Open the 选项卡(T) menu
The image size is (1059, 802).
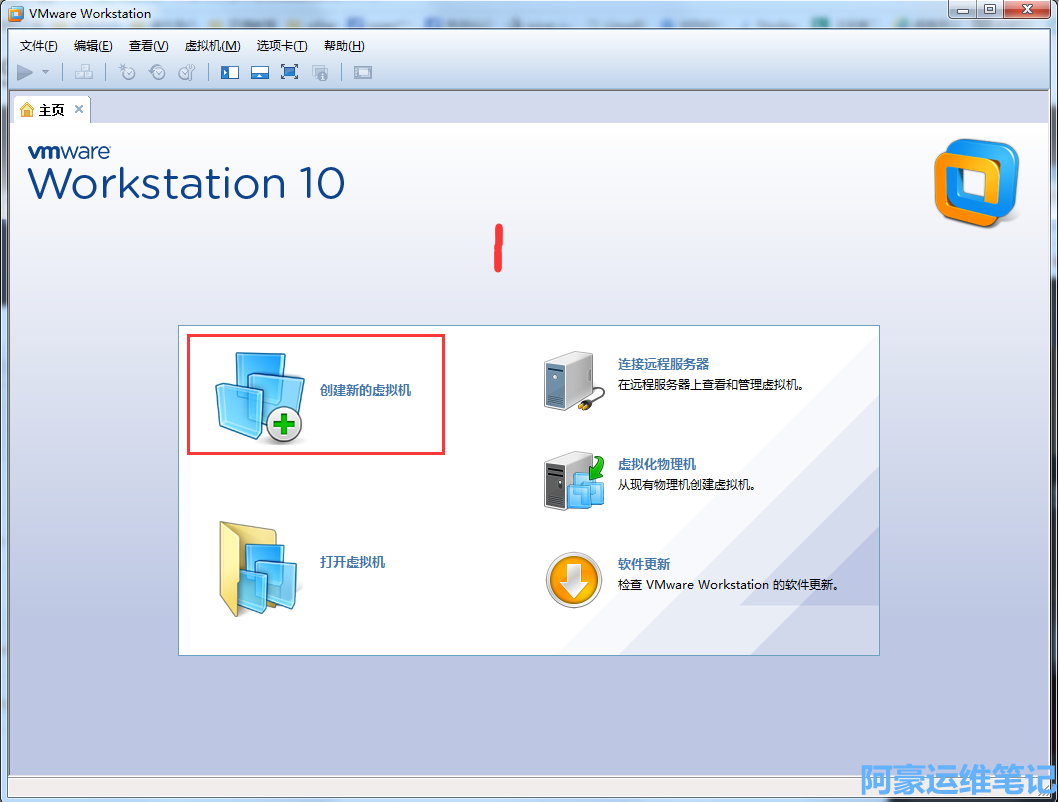pos(282,46)
